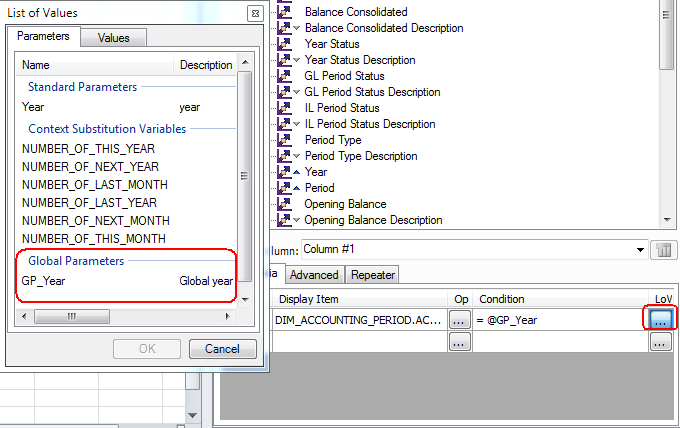Select GL Period Status in the item tree
The height and width of the screenshot is (428, 680).
click(x=344, y=76)
